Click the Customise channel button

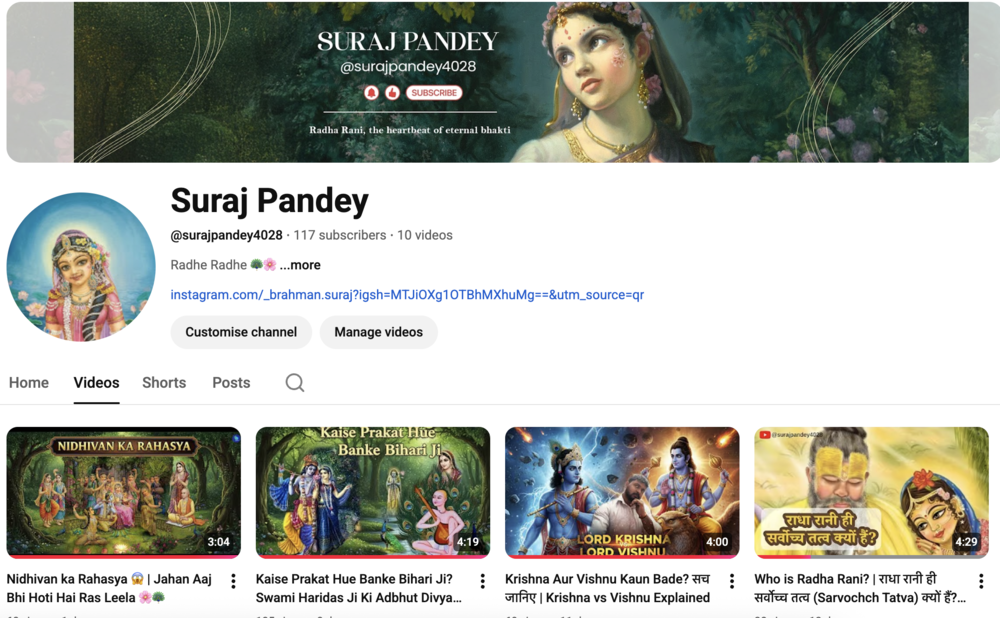point(241,332)
